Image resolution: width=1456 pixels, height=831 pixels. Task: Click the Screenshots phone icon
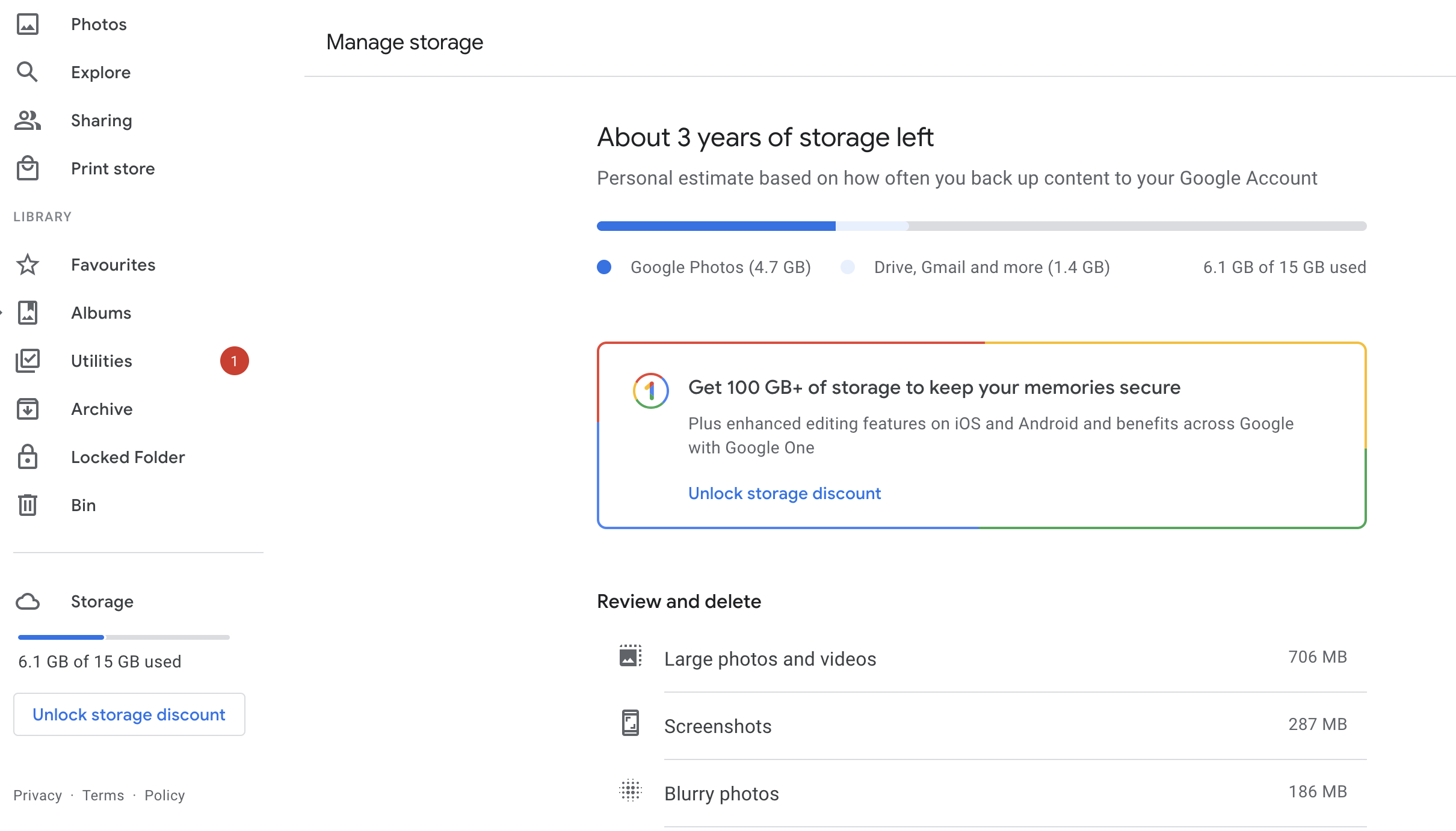point(631,723)
